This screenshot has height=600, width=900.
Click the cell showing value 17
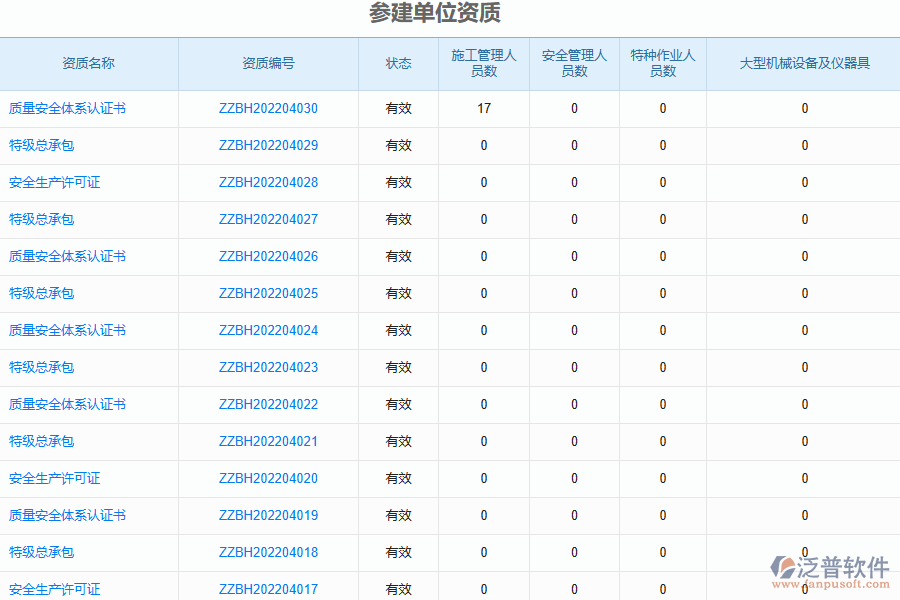(484, 109)
